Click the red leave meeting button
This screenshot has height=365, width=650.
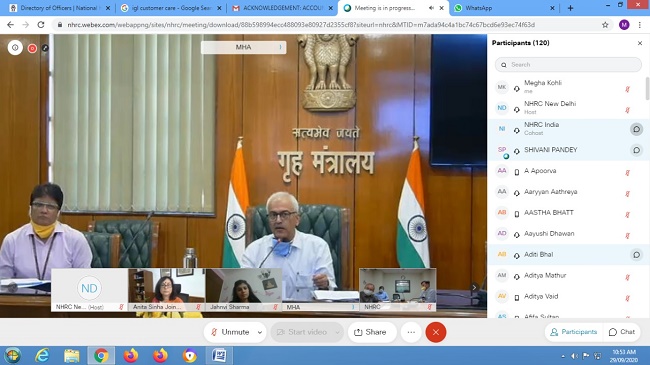click(436, 332)
